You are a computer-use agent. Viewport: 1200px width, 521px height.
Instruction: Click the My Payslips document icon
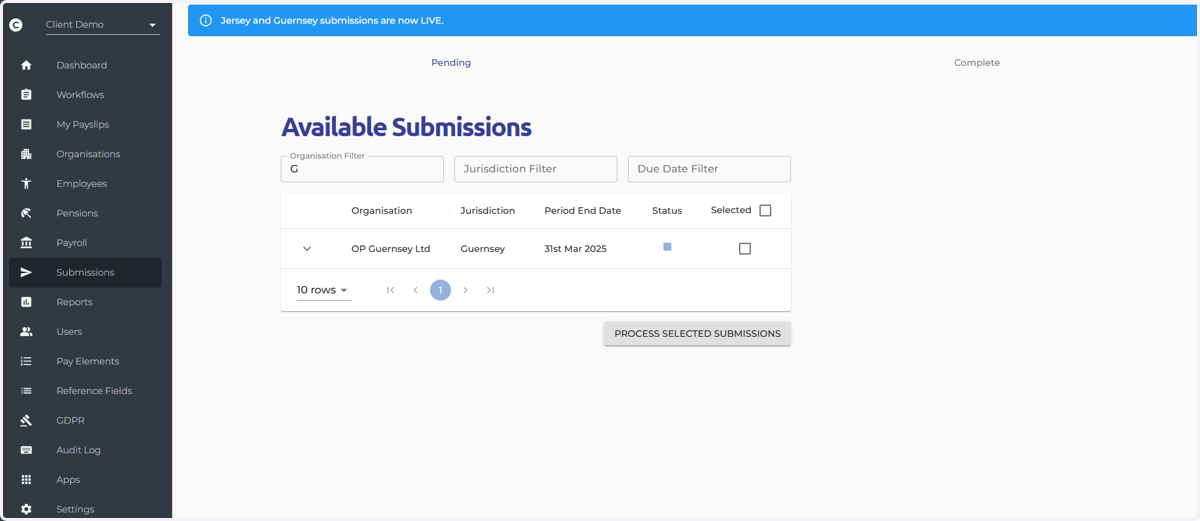[x=26, y=125]
